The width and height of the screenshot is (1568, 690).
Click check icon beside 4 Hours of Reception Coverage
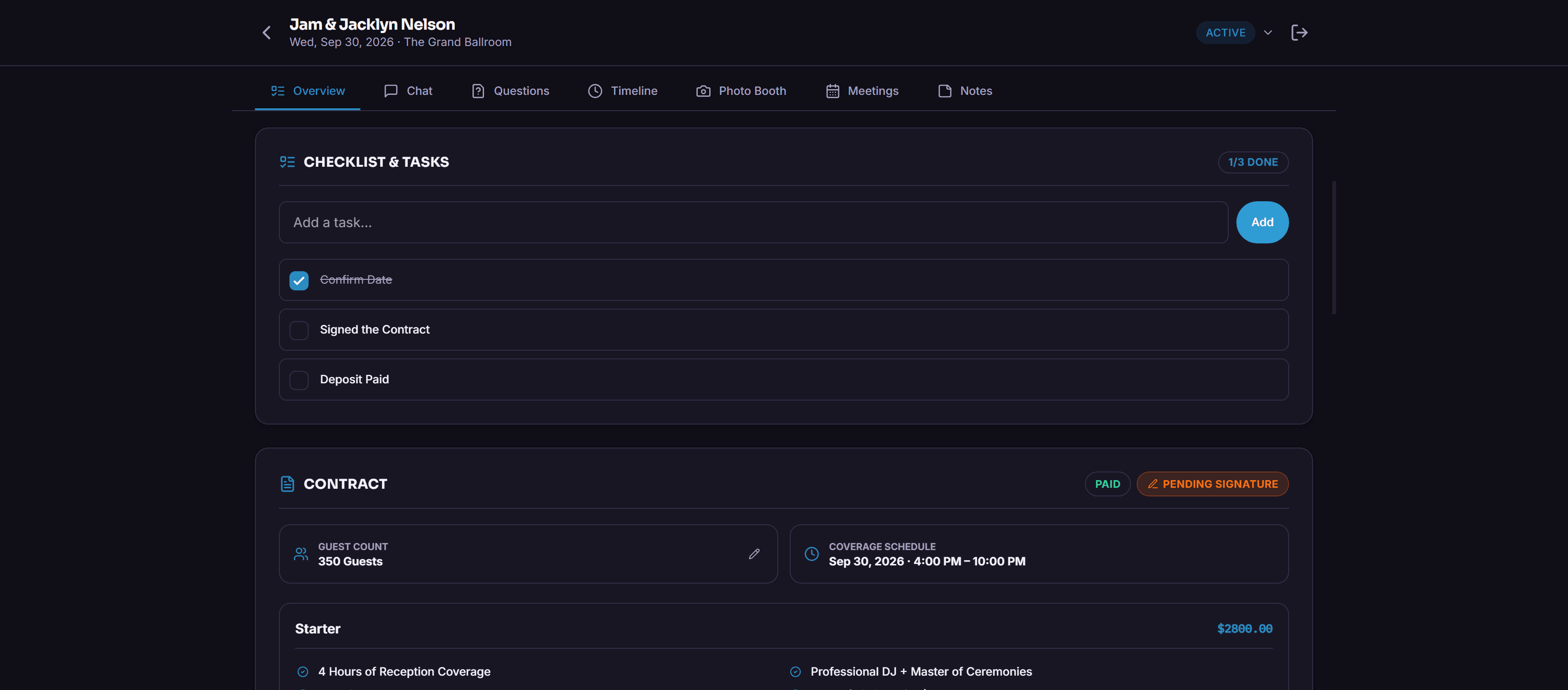pyautogui.click(x=302, y=672)
